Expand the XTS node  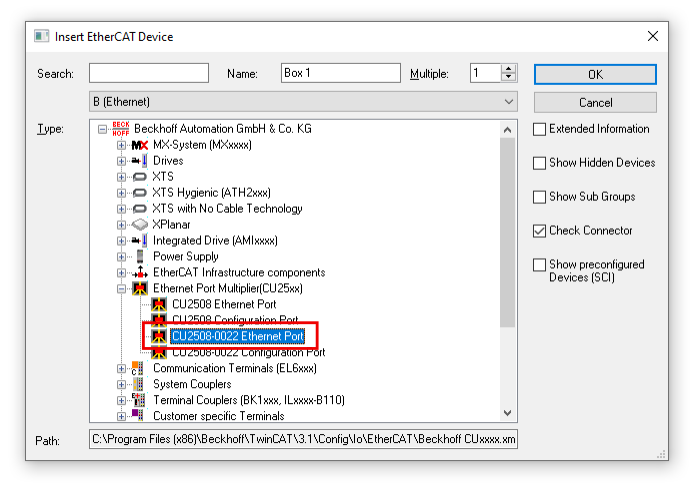pyautogui.click(x=121, y=177)
